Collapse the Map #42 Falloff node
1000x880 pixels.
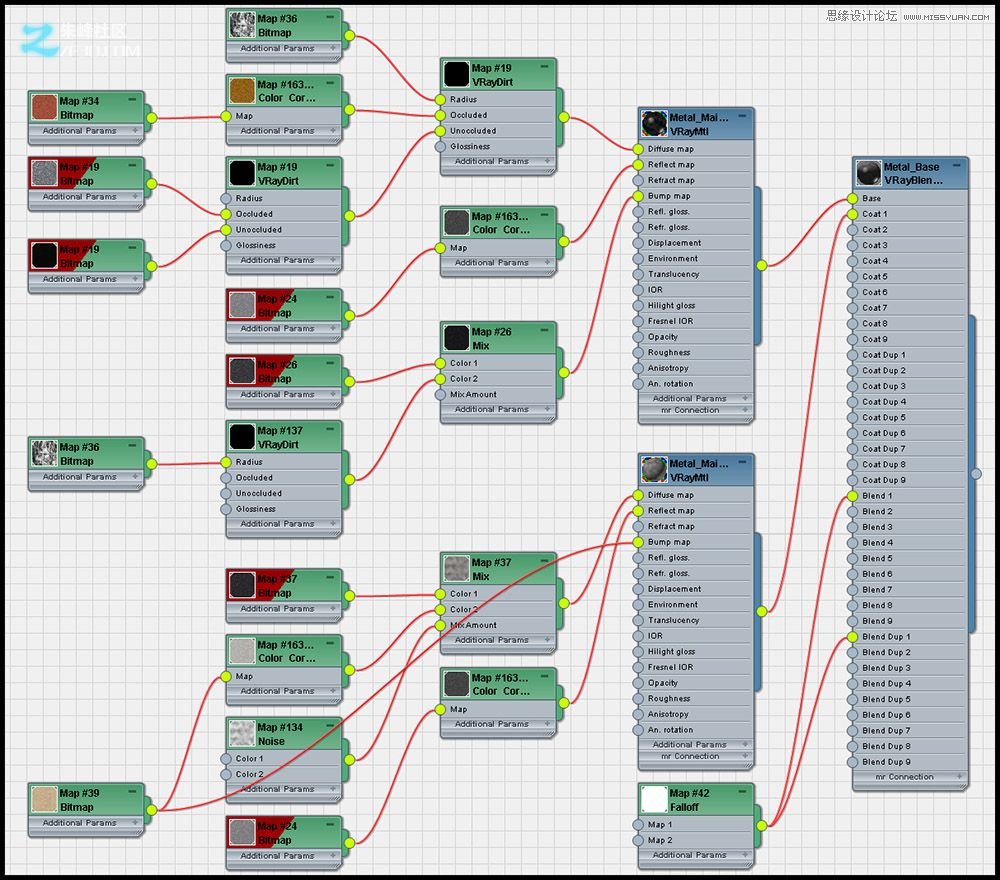click(x=742, y=791)
